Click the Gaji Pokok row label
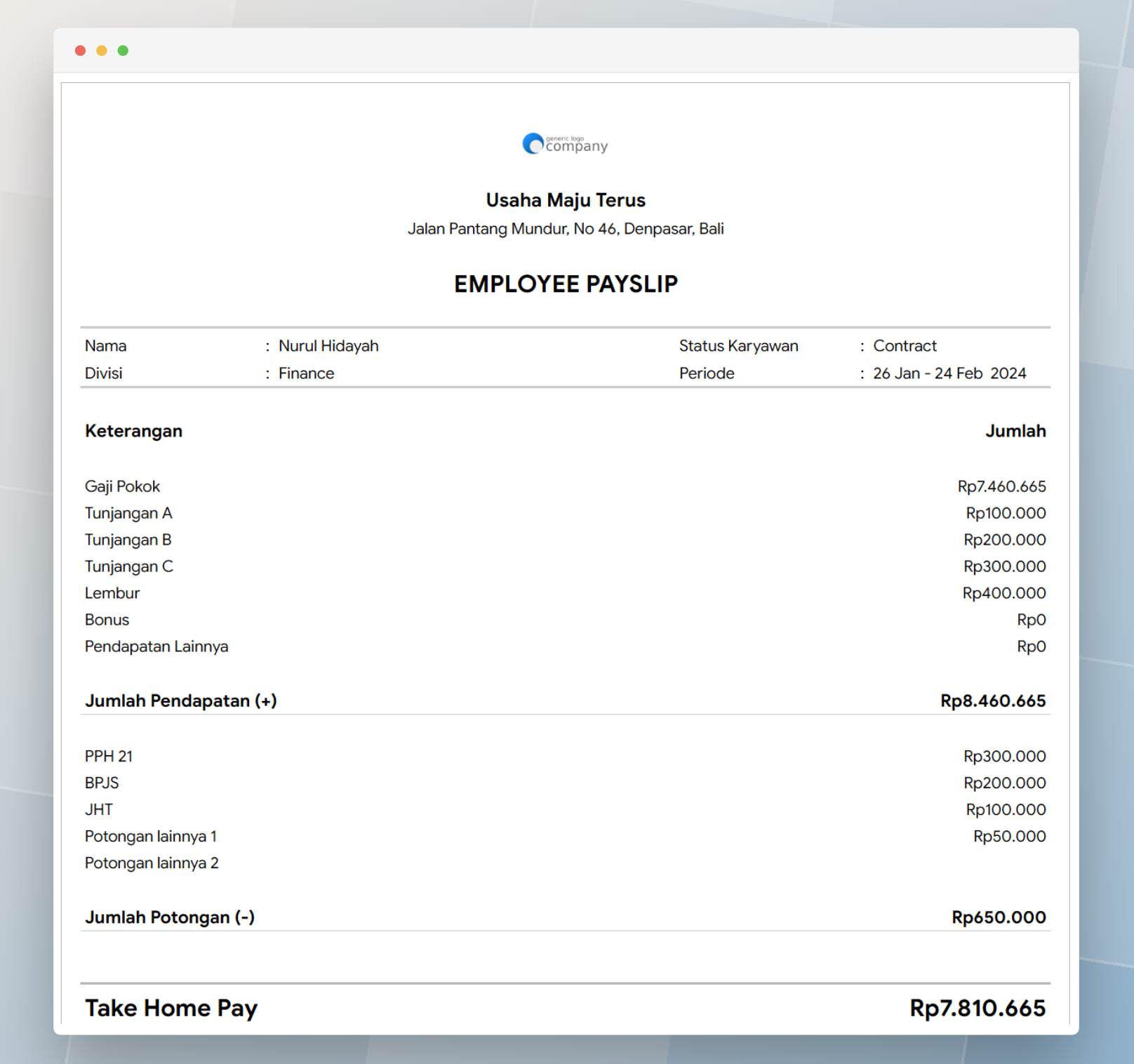The height and width of the screenshot is (1064, 1134). click(x=123, y=486)
